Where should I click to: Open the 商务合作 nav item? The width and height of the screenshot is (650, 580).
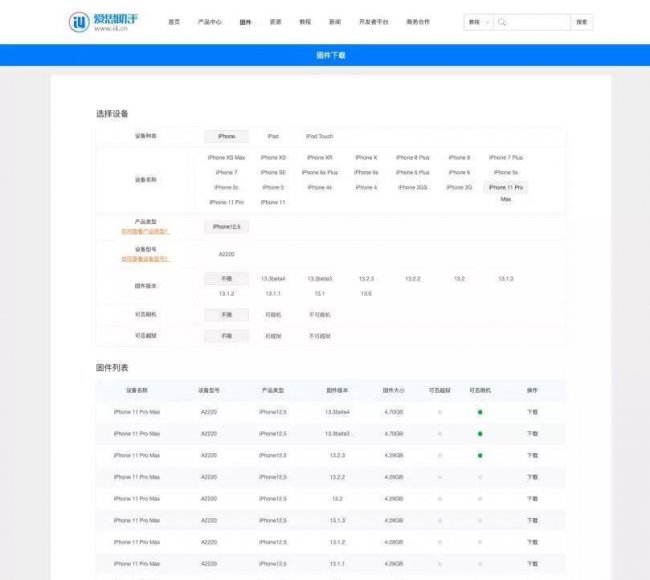coord(418,22)
